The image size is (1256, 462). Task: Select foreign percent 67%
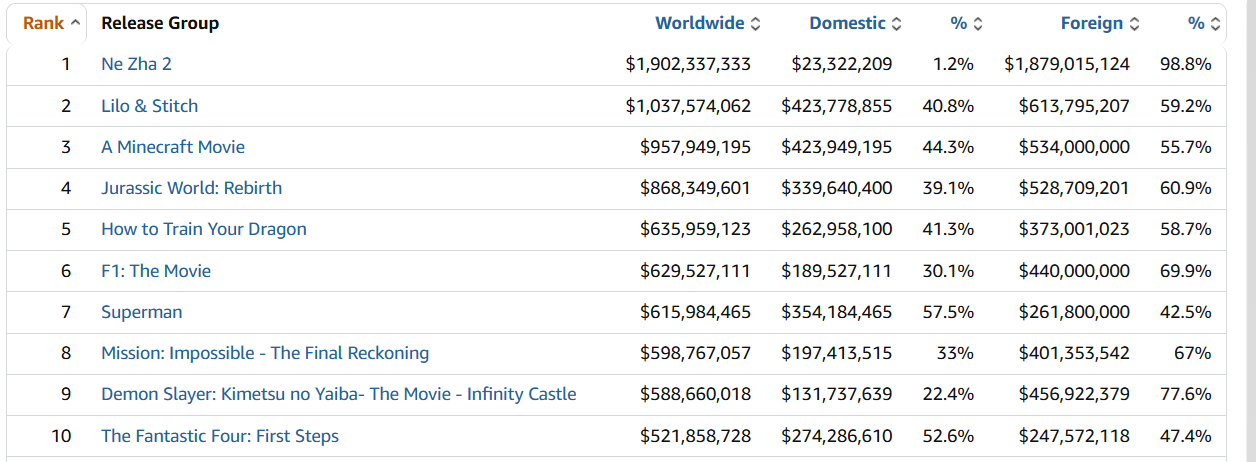point(1193,353)
